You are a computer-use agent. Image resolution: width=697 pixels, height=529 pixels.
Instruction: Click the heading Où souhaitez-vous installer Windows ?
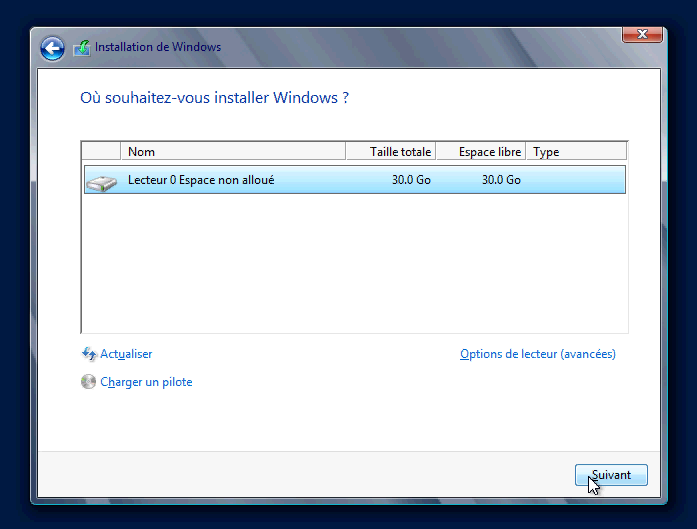[214, 97]
